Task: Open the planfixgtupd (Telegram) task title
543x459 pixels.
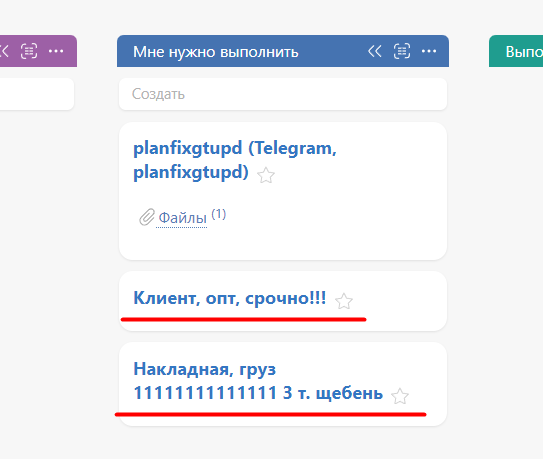Action: pos(235,160)
